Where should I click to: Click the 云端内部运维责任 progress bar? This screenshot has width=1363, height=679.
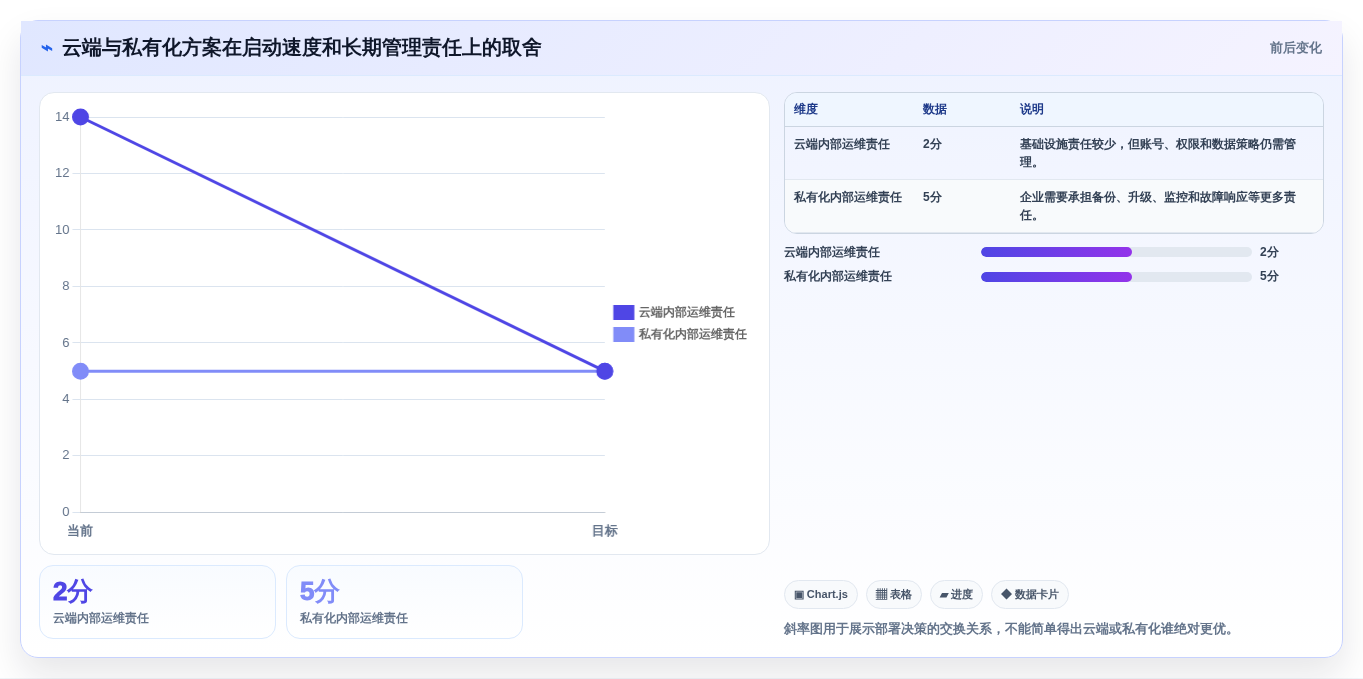pos(1116,252)
